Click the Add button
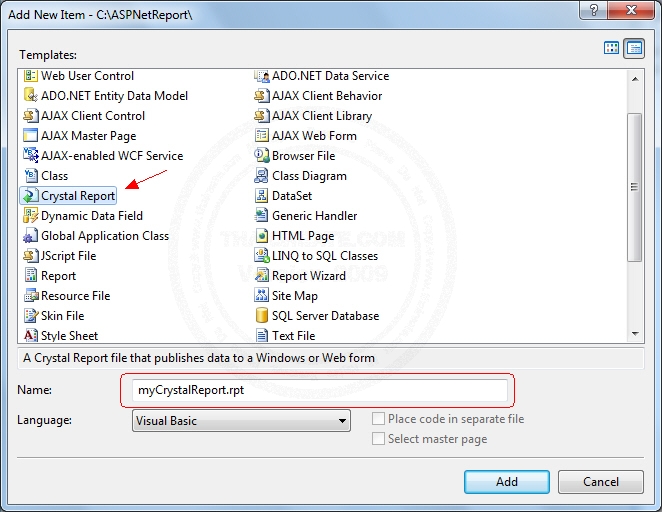The width and height of the screenshot is (662, 512). [507, 482]
